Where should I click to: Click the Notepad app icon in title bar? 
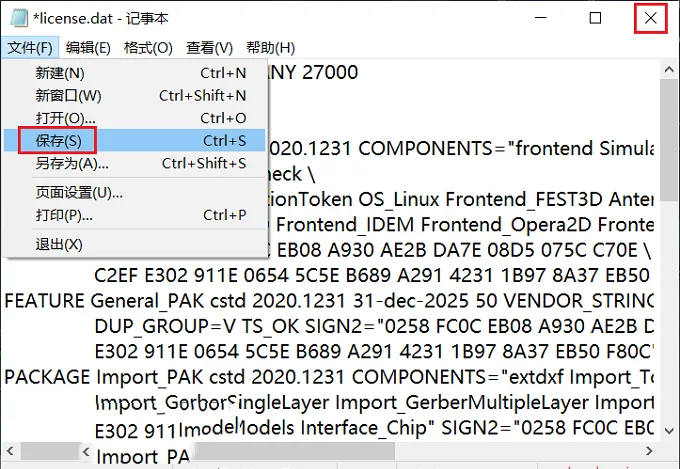(x=19, y=18)
